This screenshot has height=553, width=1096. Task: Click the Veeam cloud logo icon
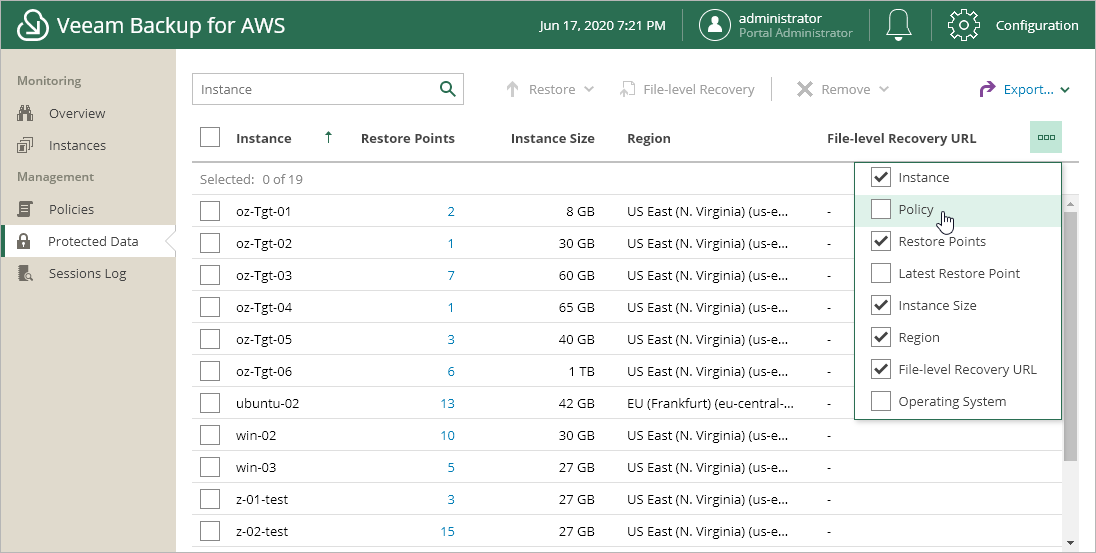click(33, 26)
